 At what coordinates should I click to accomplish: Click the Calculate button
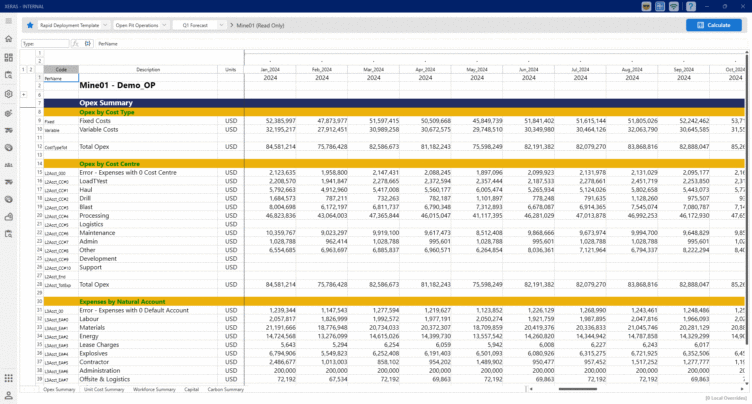(714, 25)
